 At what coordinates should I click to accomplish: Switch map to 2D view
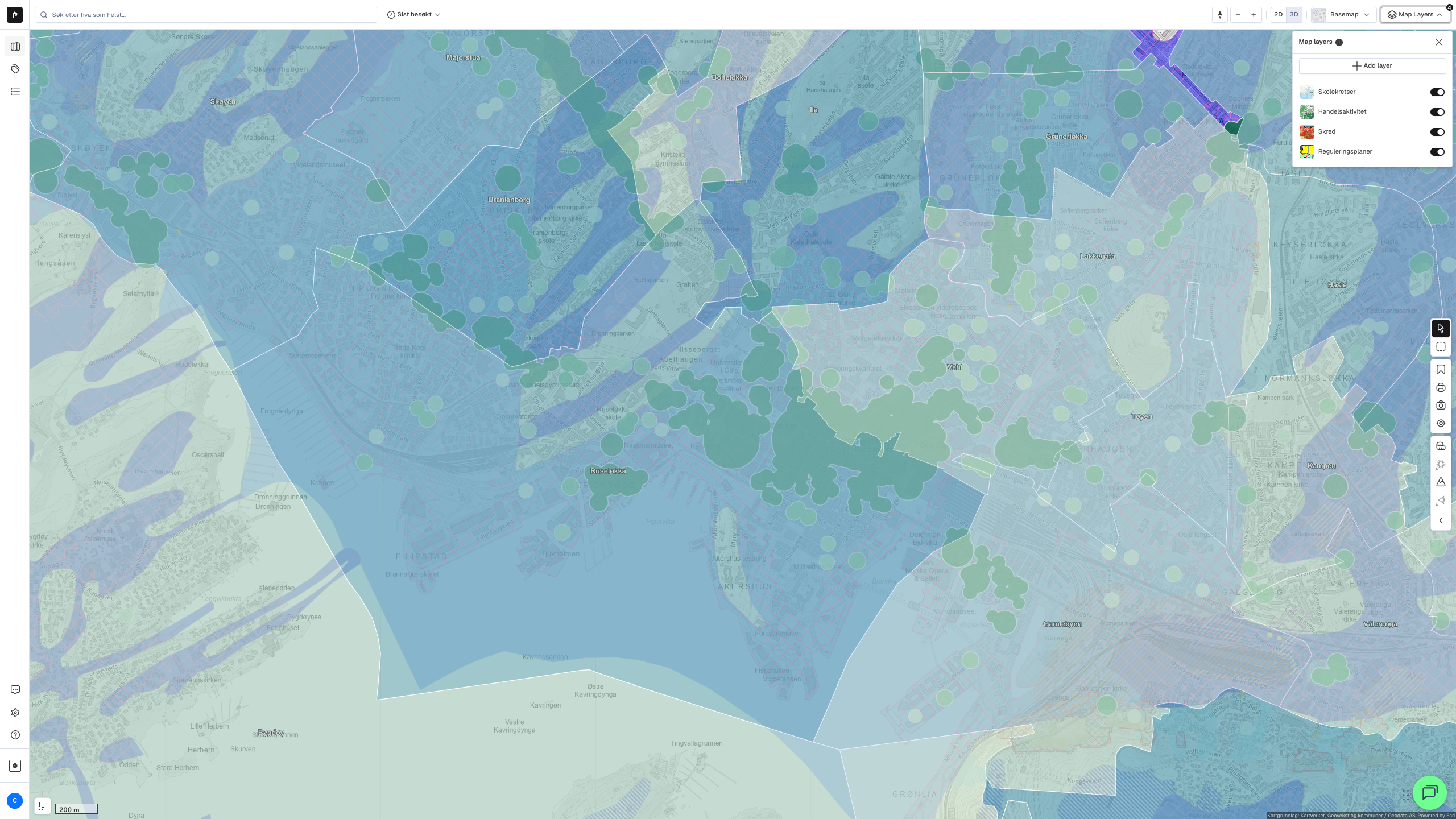point(1278,15)
